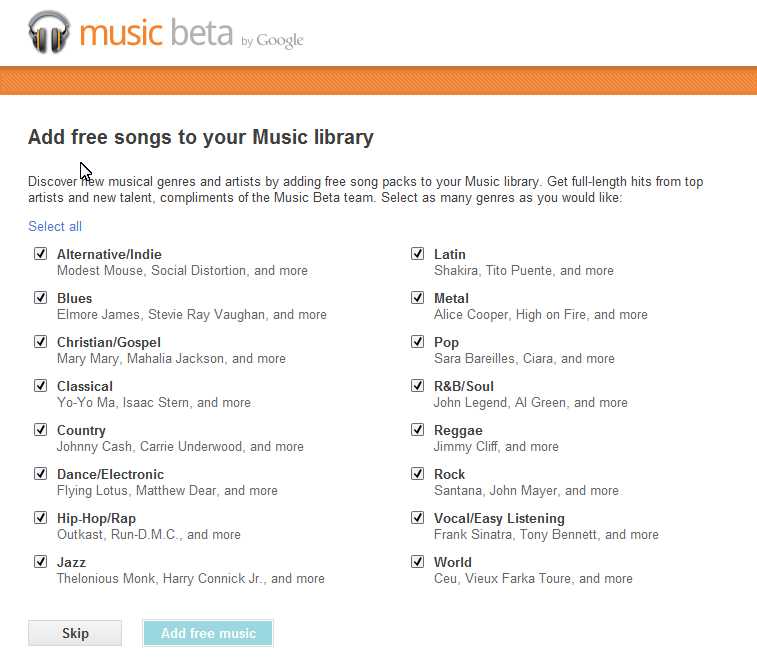Deselect the Classical genre checkbox
The image size is (757, 661).
tap(41, 386)
